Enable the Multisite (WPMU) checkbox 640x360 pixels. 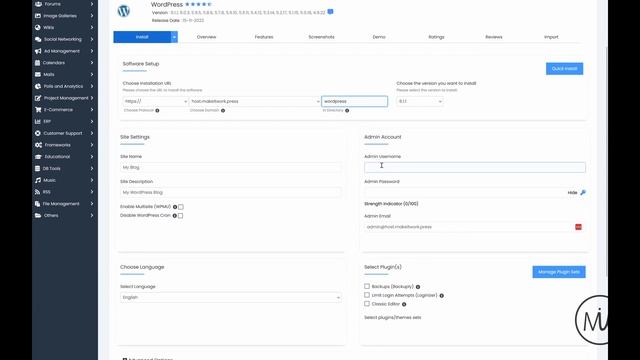[x=181, y=207]
